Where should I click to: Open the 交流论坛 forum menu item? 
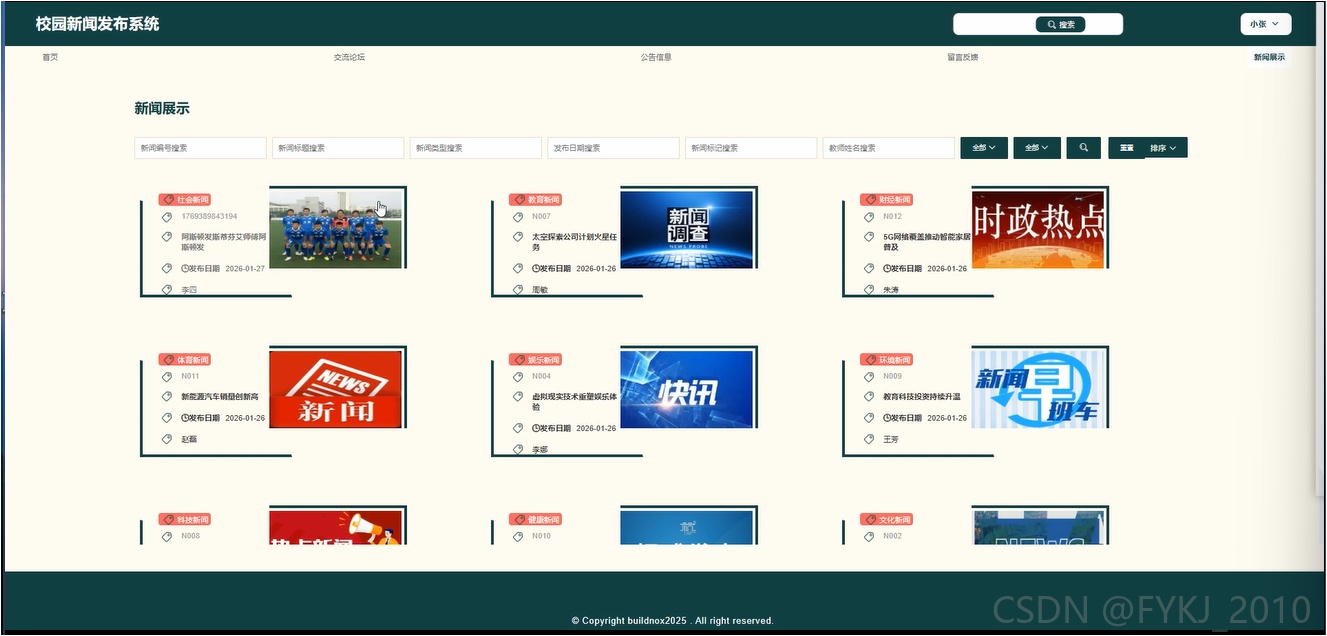tap(349, 57)
